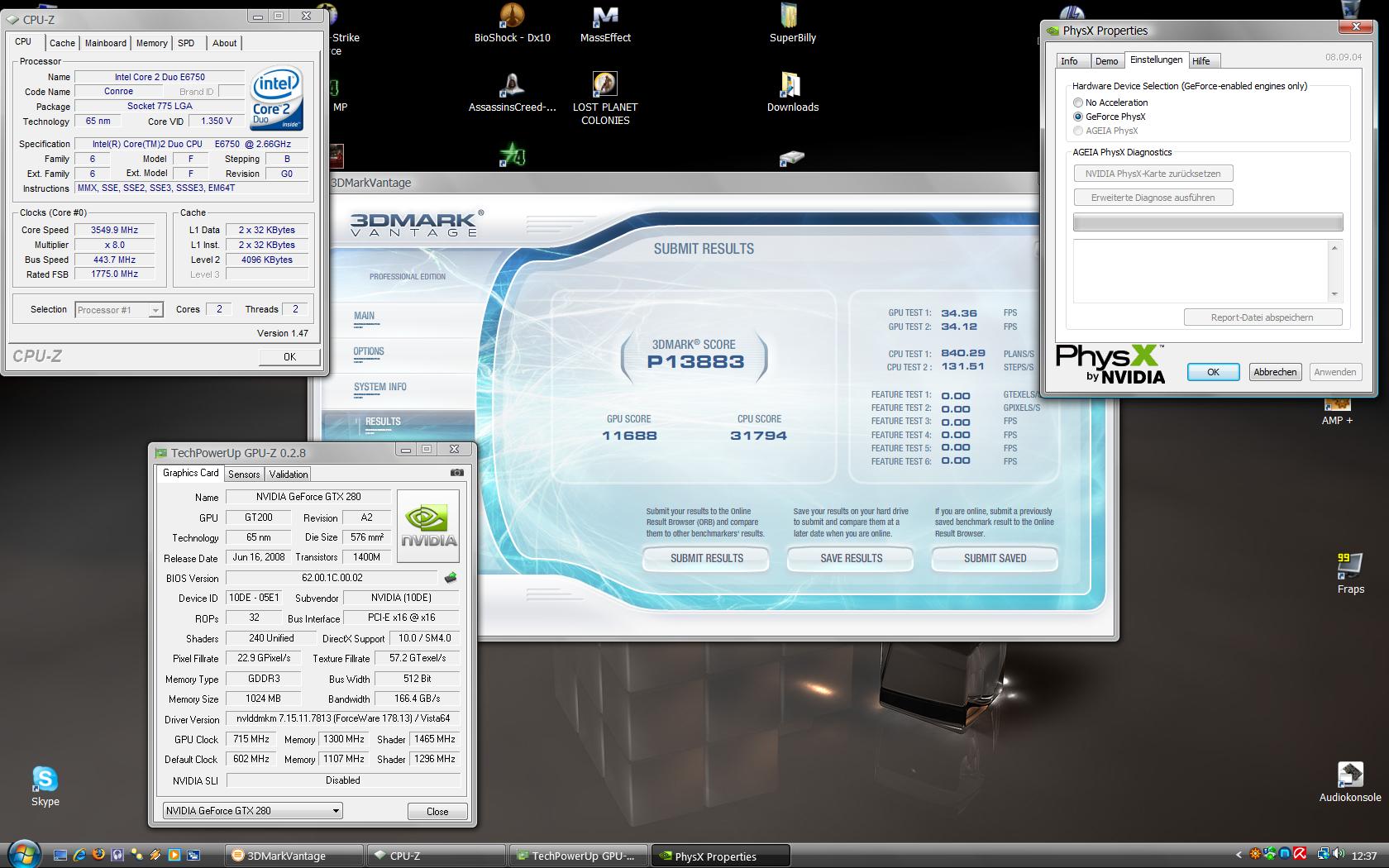Open the orange play-button media player in quick launch
Image resolution: width=1389 pixels, height=868 pixels.
(x=174, y=855)
